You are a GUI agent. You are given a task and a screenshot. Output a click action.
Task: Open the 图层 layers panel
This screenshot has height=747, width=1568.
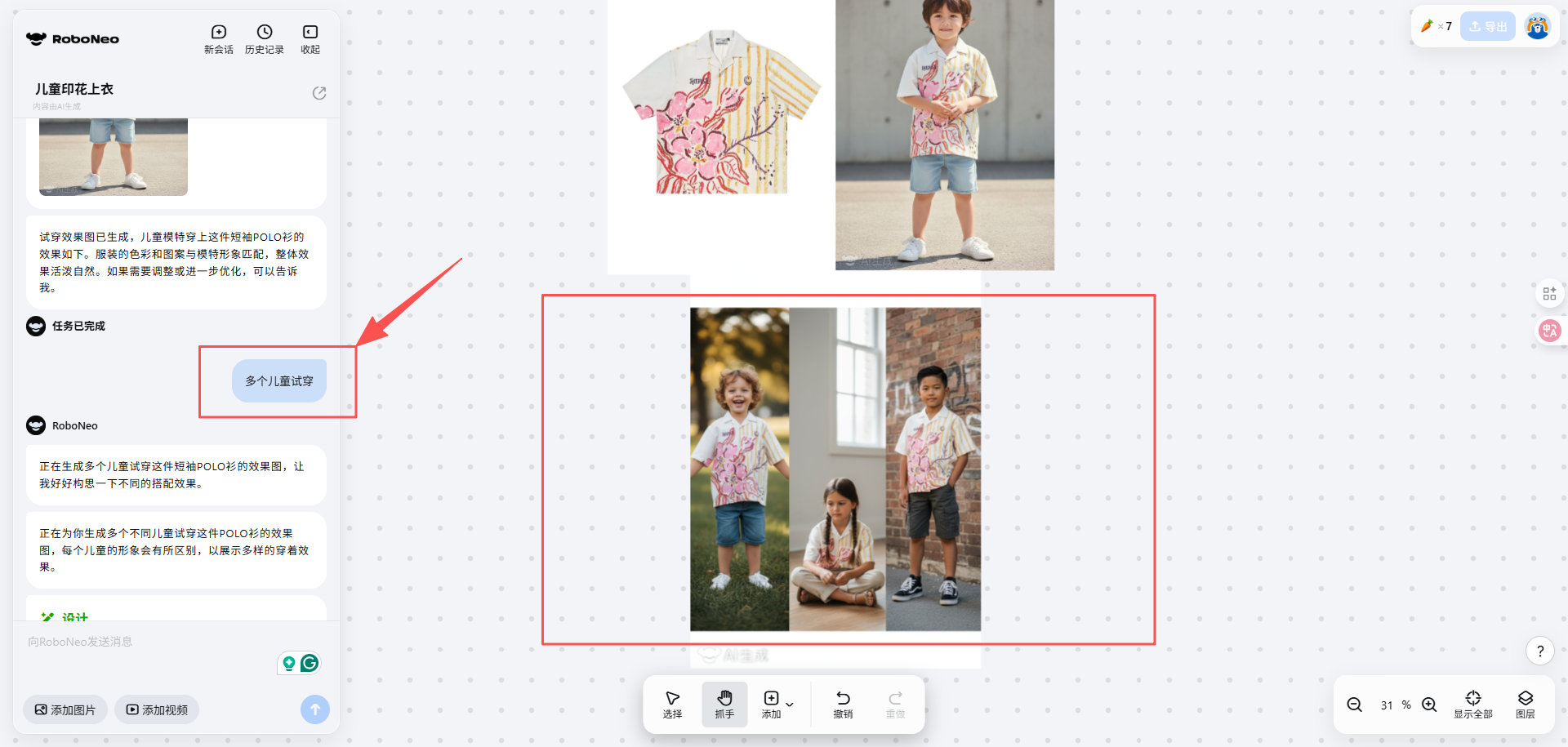tap(1525, 704)
